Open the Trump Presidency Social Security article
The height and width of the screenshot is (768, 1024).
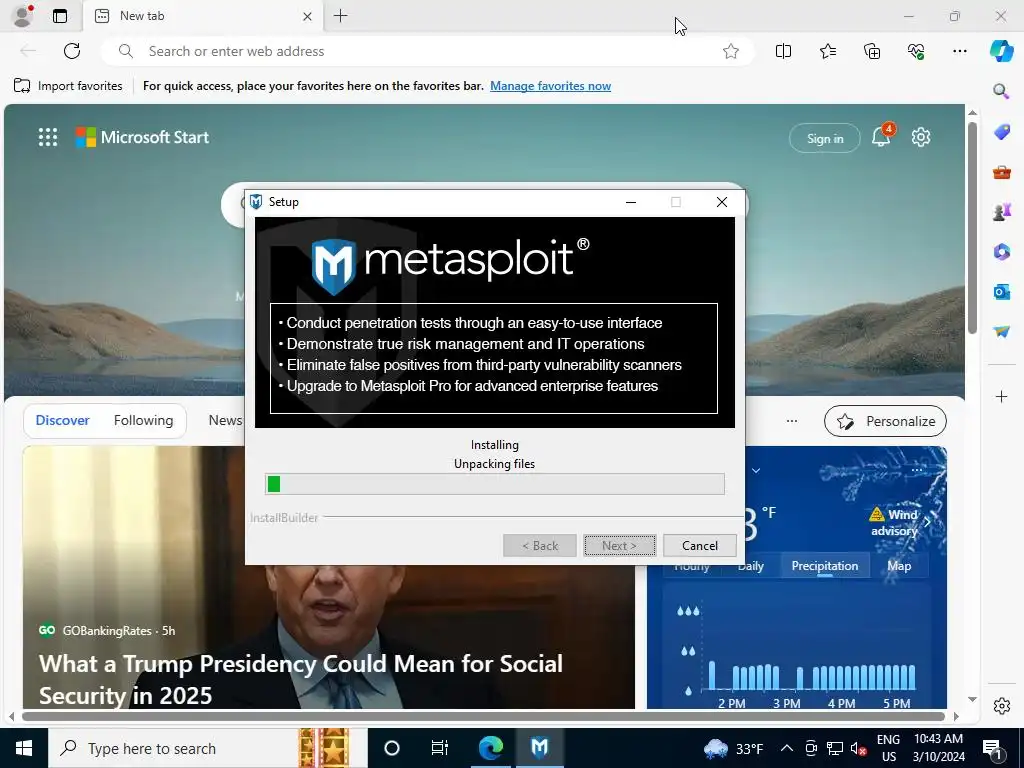(x=300, y=679)
